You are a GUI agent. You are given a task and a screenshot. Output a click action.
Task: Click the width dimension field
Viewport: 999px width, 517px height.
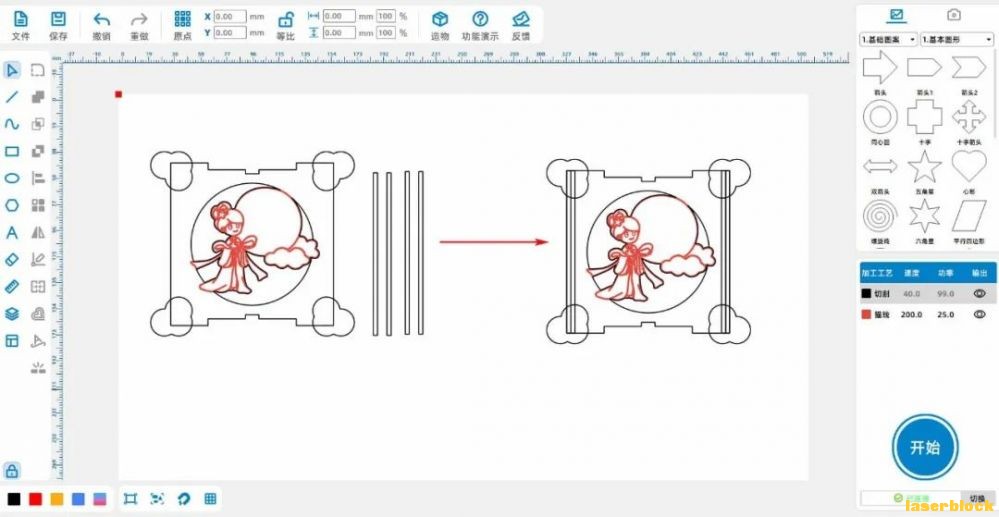(x=339, y=17)
